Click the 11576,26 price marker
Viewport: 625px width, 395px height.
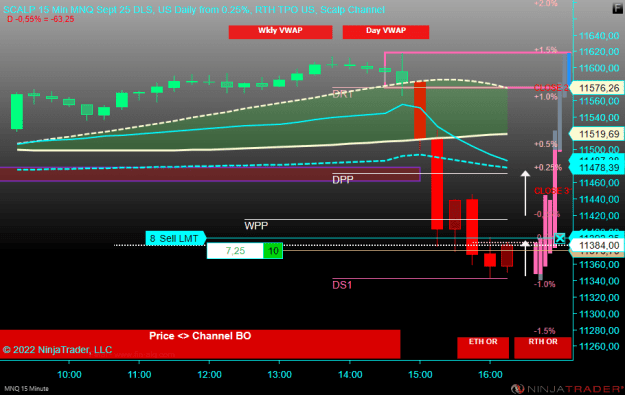(597, 88)
